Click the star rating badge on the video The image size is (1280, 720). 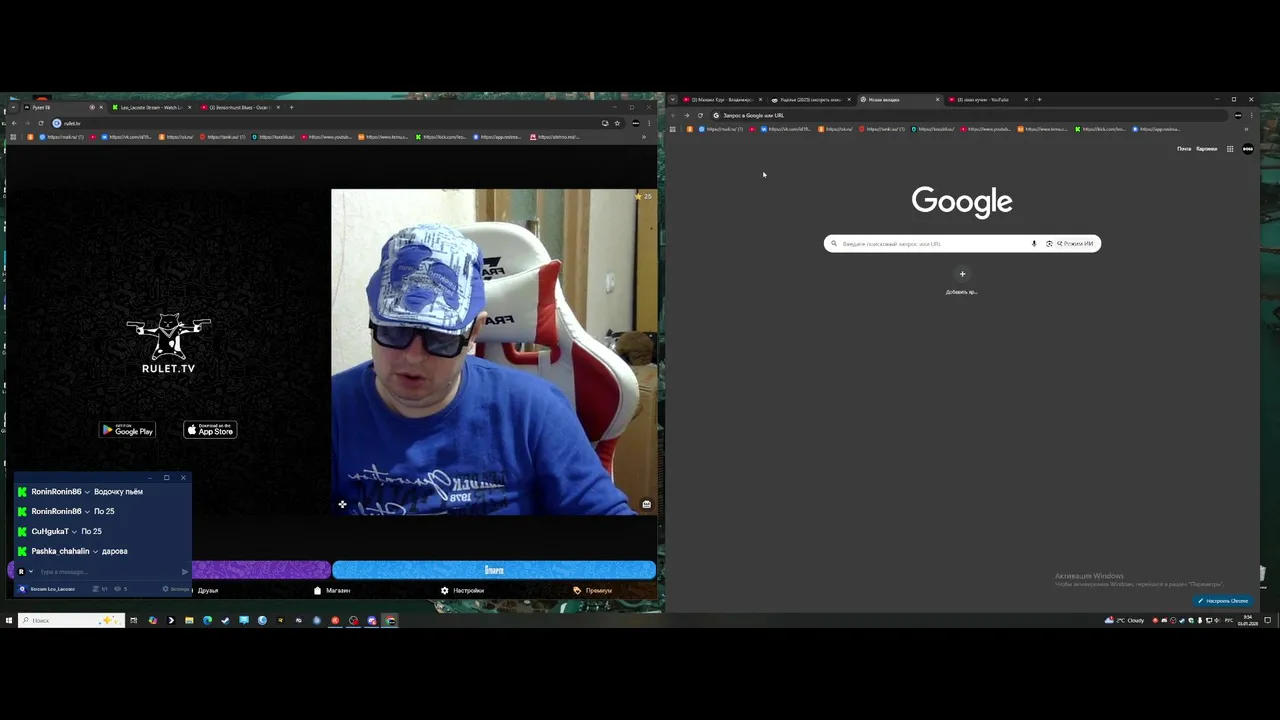coord(643,196)
